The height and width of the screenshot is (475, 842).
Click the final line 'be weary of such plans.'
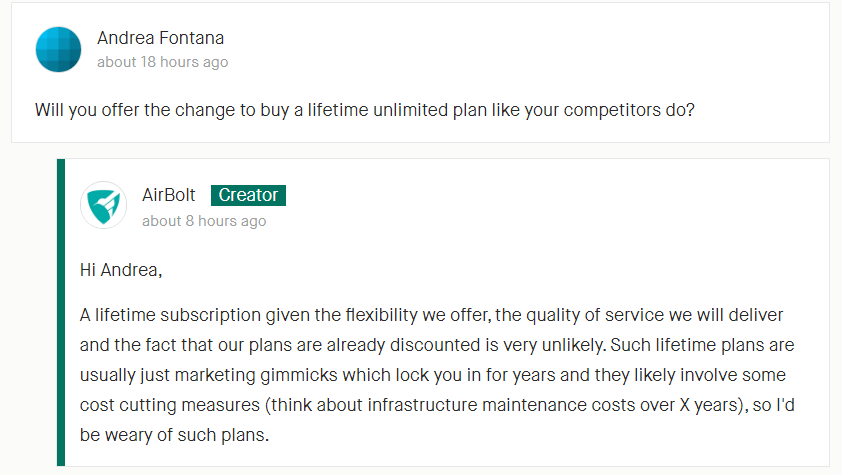(x=175, y=435)
